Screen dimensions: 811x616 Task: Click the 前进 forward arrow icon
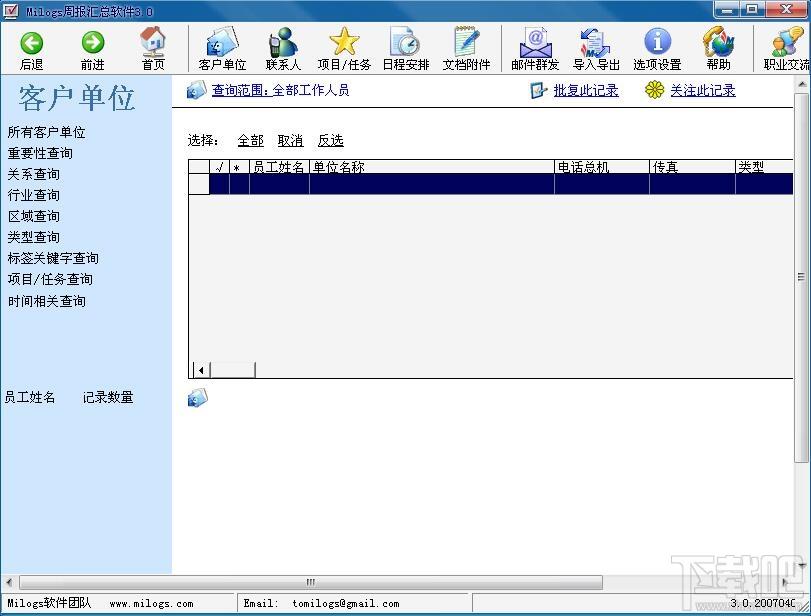coord(93,42)
